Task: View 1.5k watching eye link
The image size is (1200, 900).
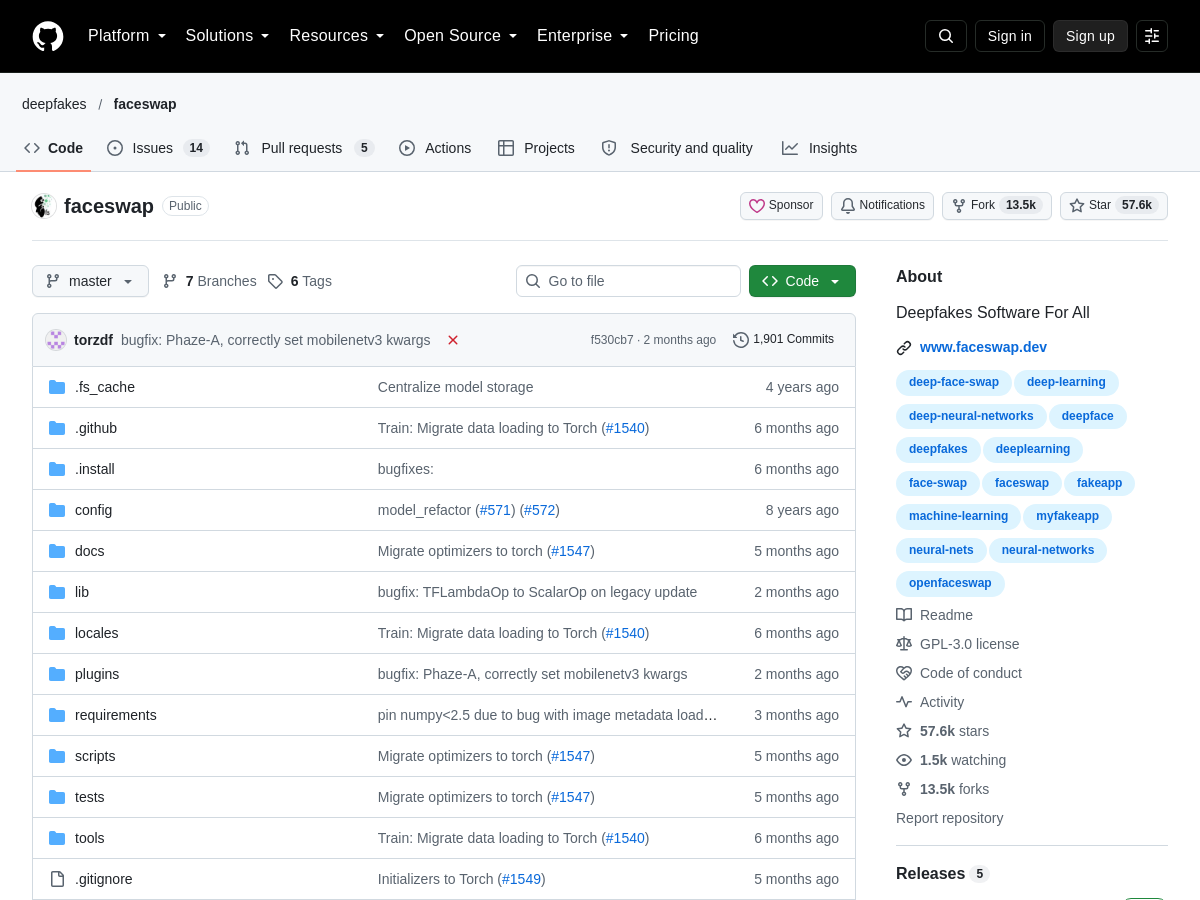Action: [x=951, y=760]
